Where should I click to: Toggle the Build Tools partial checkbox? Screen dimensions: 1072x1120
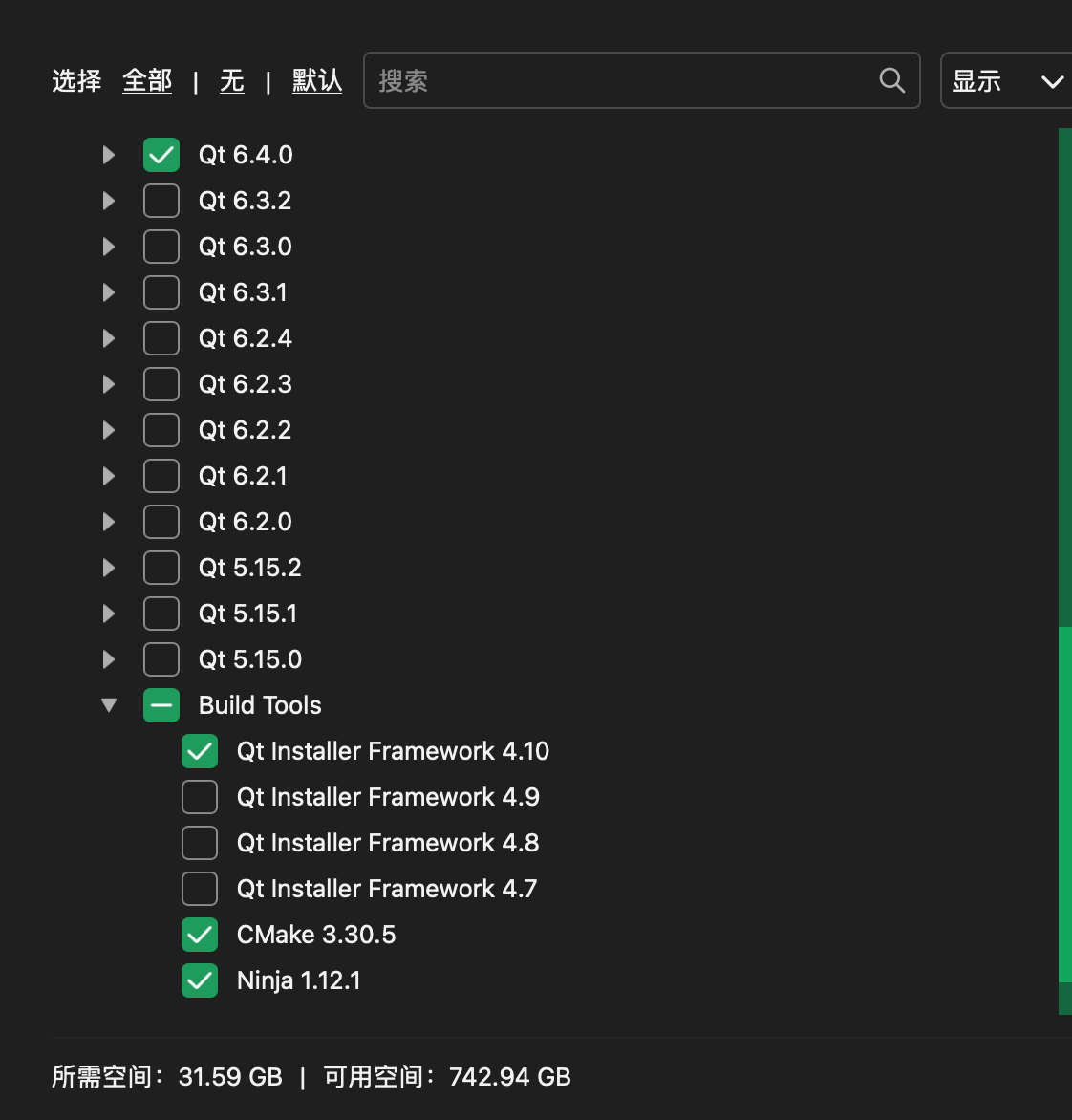161,705
